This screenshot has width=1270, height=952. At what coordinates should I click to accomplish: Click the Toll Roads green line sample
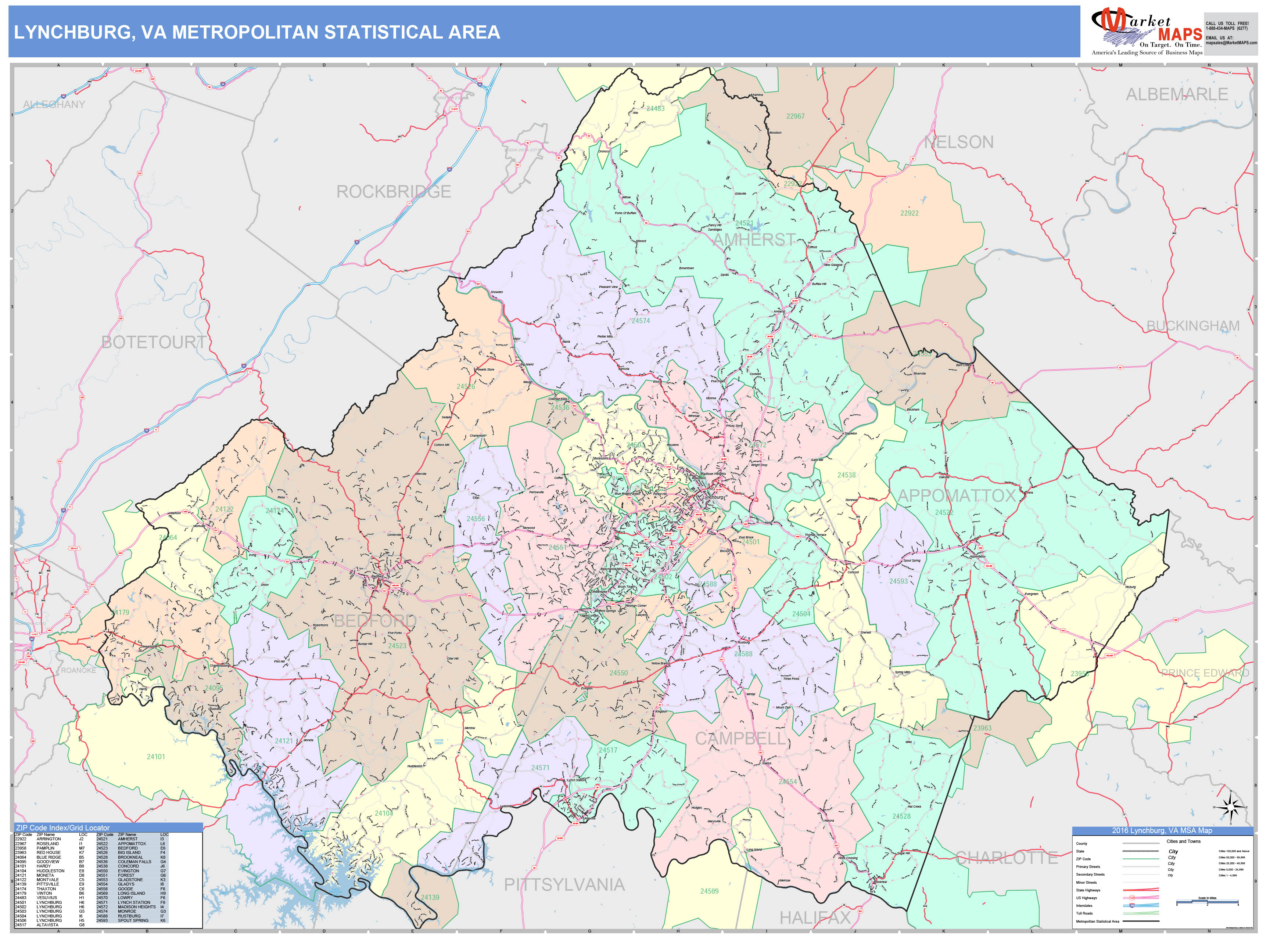pos(1141,913)
